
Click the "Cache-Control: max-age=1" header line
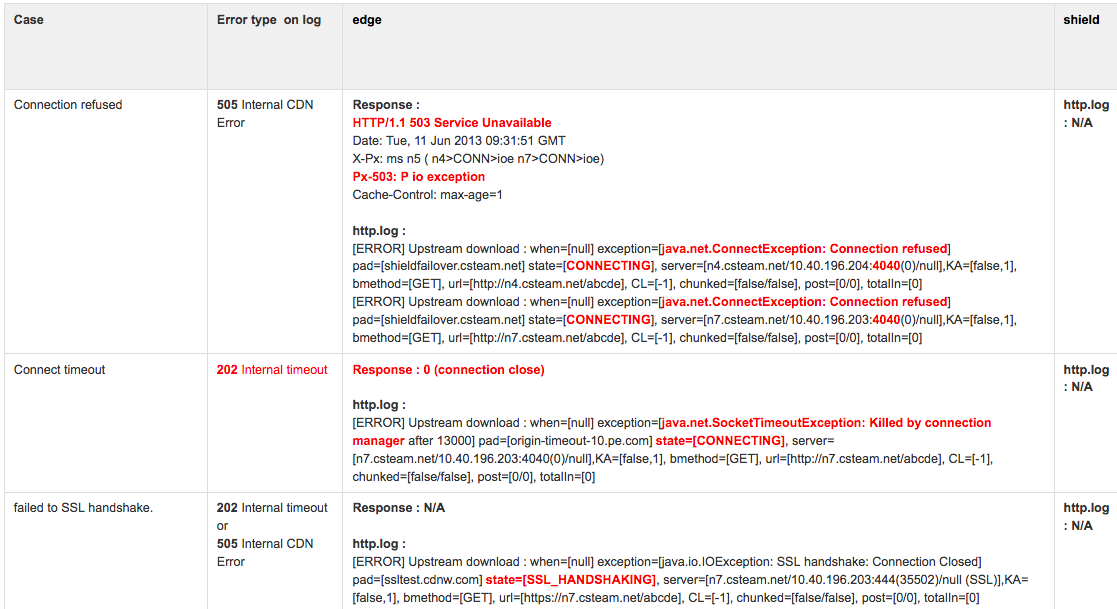428,195
